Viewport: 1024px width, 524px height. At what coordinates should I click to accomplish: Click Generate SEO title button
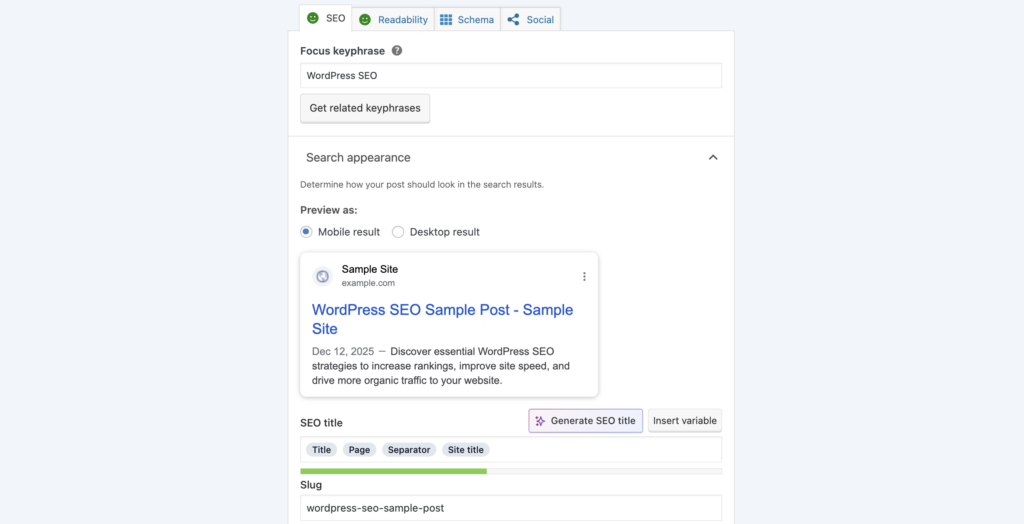[x=586, y=421]
